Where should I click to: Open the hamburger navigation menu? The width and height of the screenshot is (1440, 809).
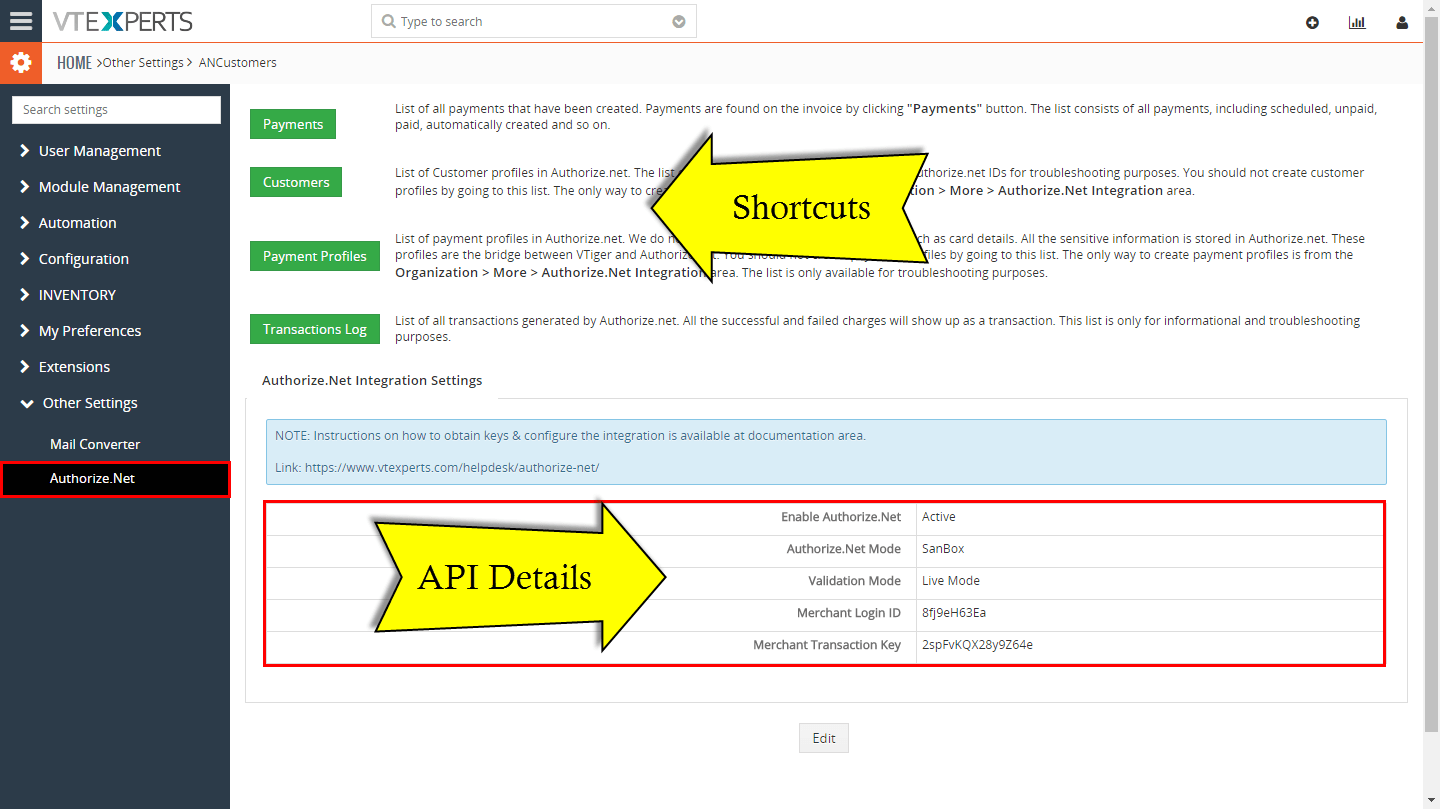(20, 20)
